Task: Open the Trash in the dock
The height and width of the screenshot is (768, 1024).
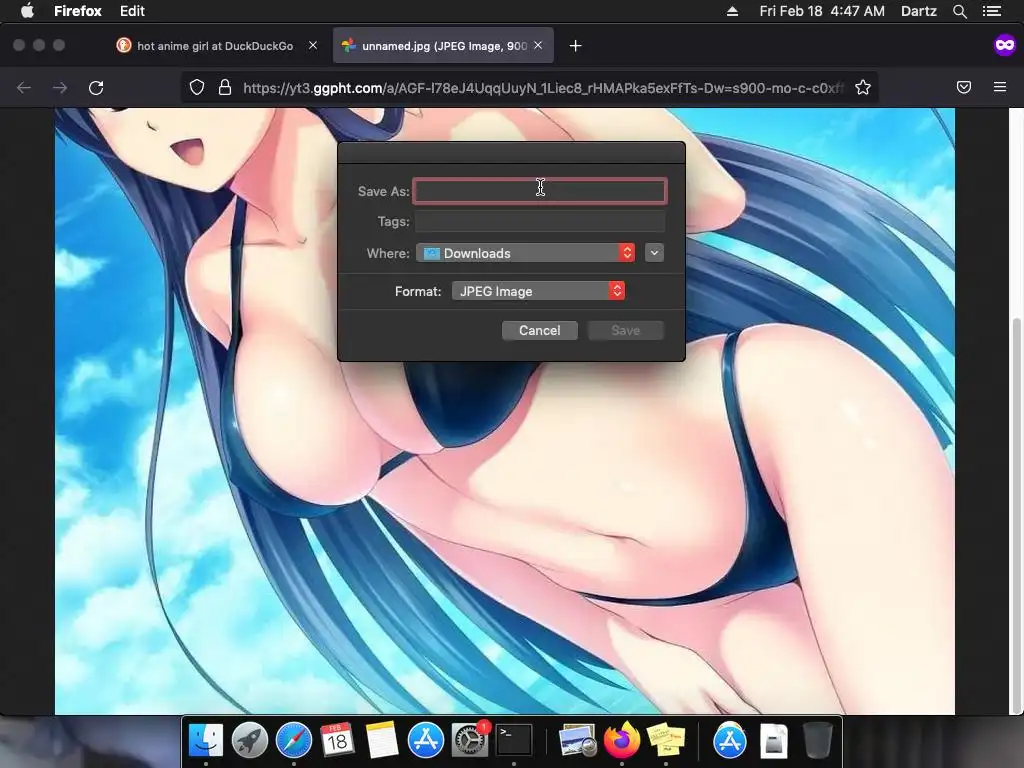Action: [817, 741]
